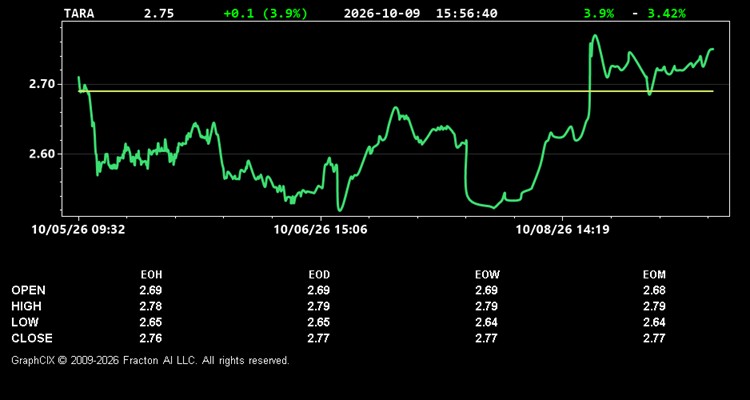Click EOD CLOSE value 2.77
This screenshot has height=400, width=750.
pos(319,338)
